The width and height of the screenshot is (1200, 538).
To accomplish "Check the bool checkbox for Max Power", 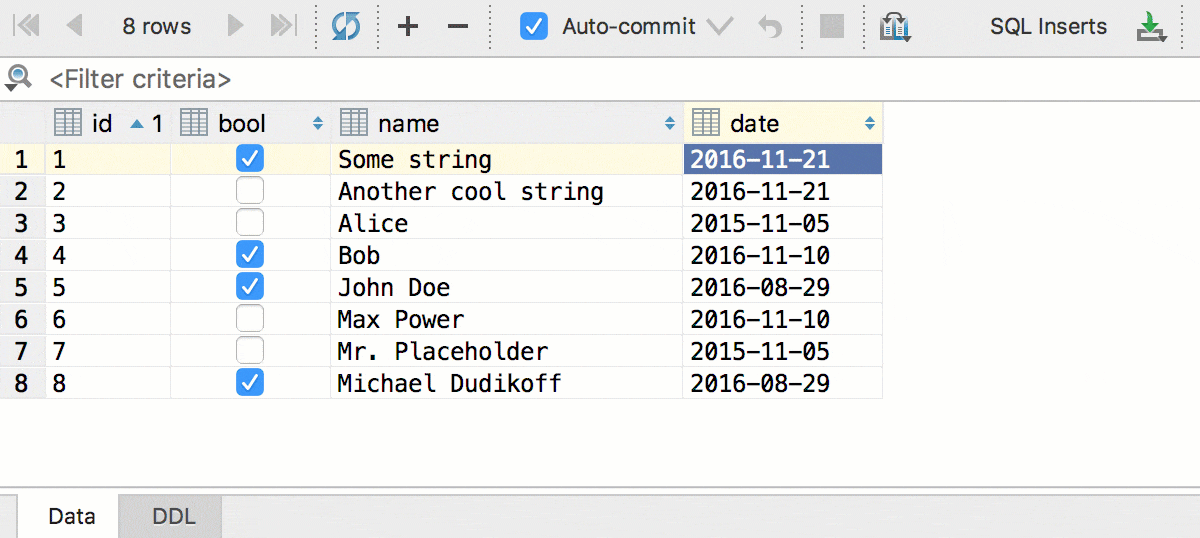I will (250, 319).
